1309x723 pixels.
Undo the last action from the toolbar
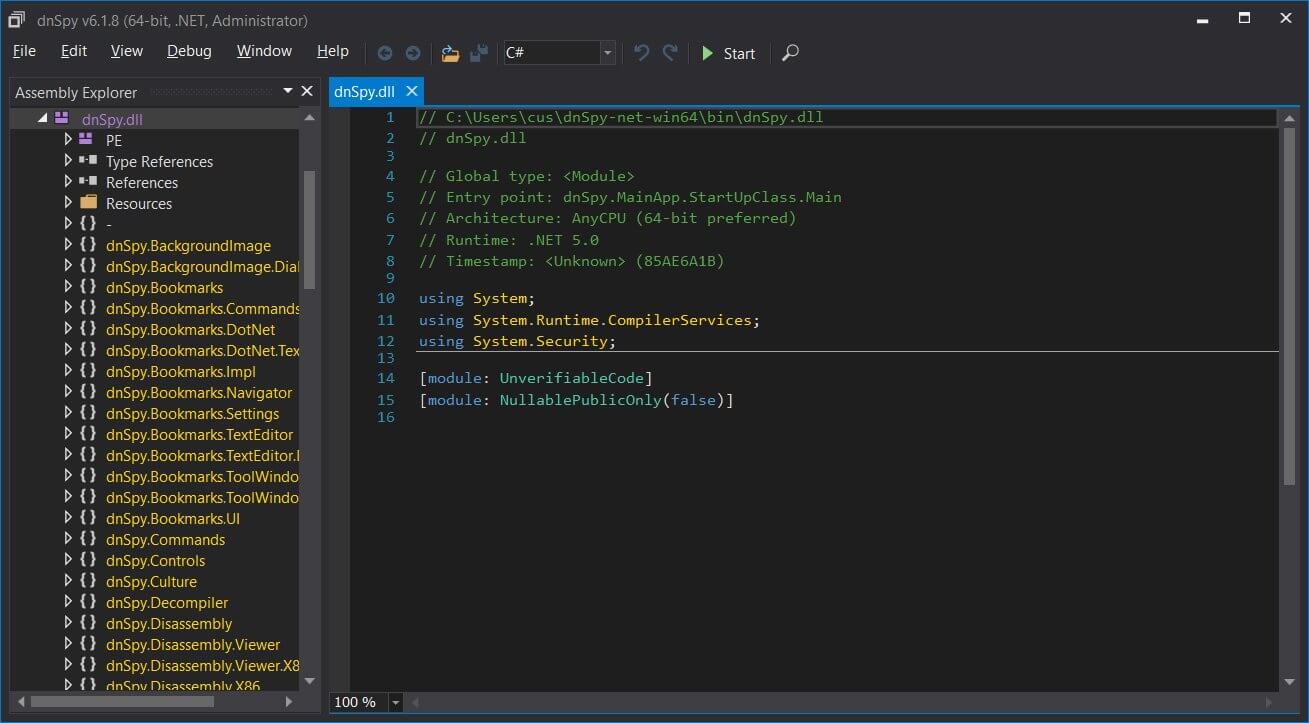(641, 52)
